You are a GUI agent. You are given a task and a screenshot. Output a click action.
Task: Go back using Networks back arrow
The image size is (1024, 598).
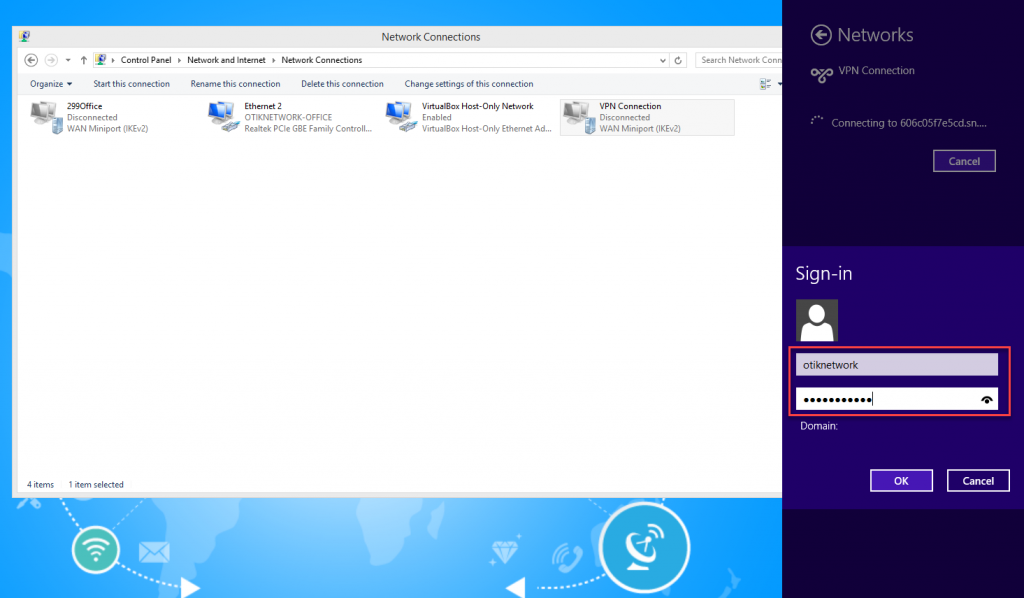(x=821, y=35)
